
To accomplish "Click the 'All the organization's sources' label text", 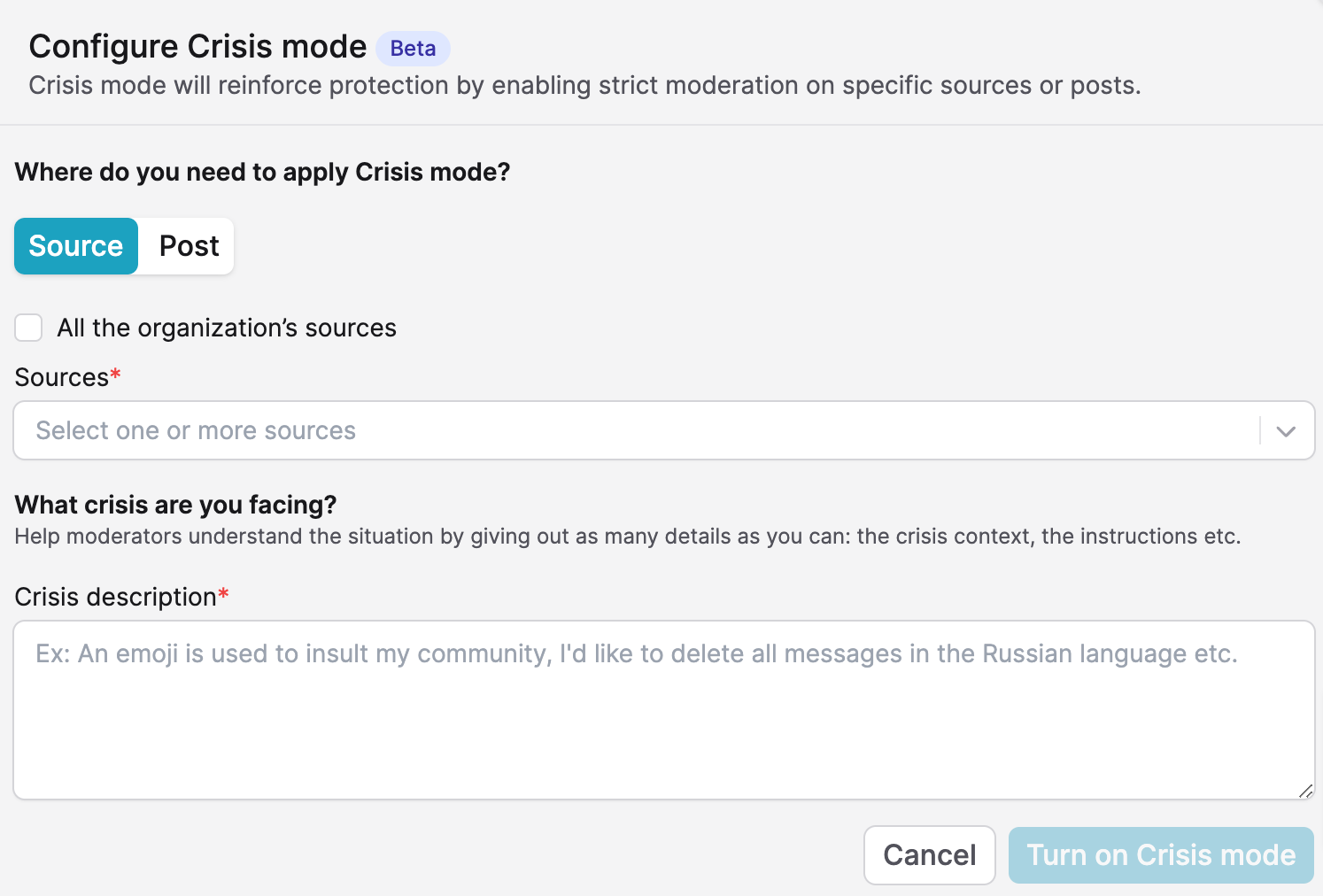I will tap(227, 328).
